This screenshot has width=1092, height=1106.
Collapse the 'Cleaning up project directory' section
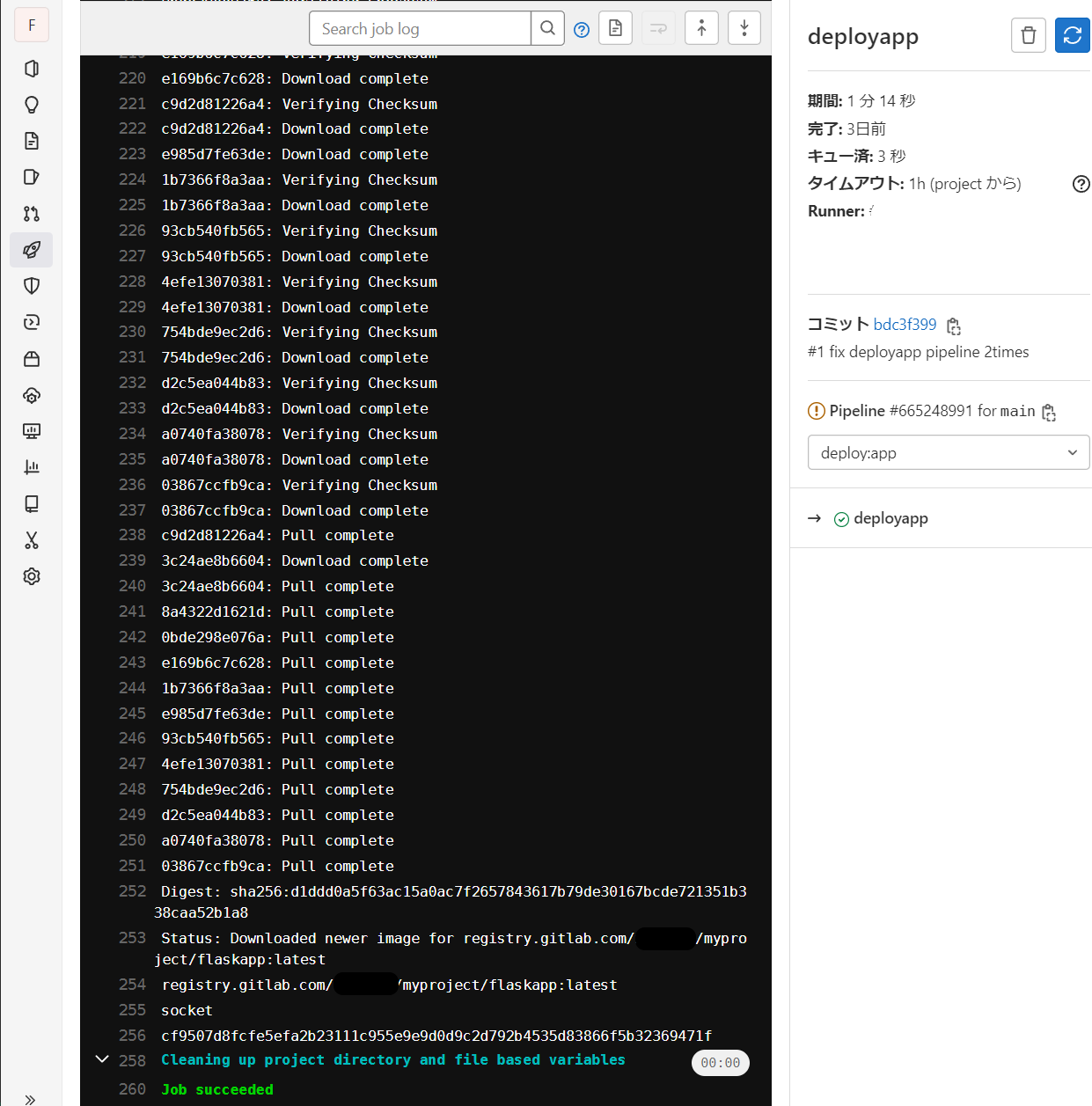click(x=102, y=1059)
